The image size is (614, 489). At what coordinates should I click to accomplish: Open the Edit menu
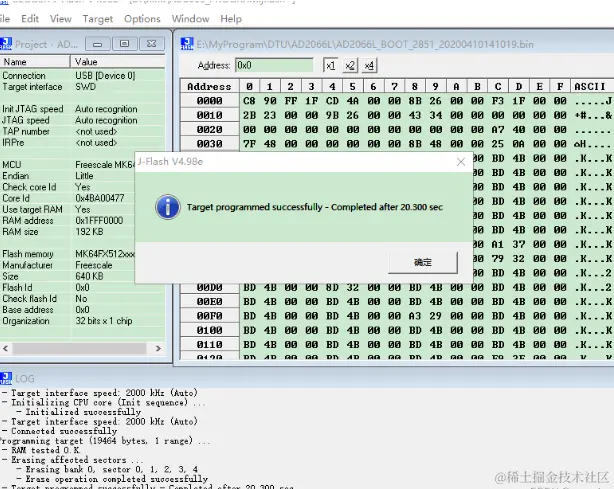(x=30, y=19)
